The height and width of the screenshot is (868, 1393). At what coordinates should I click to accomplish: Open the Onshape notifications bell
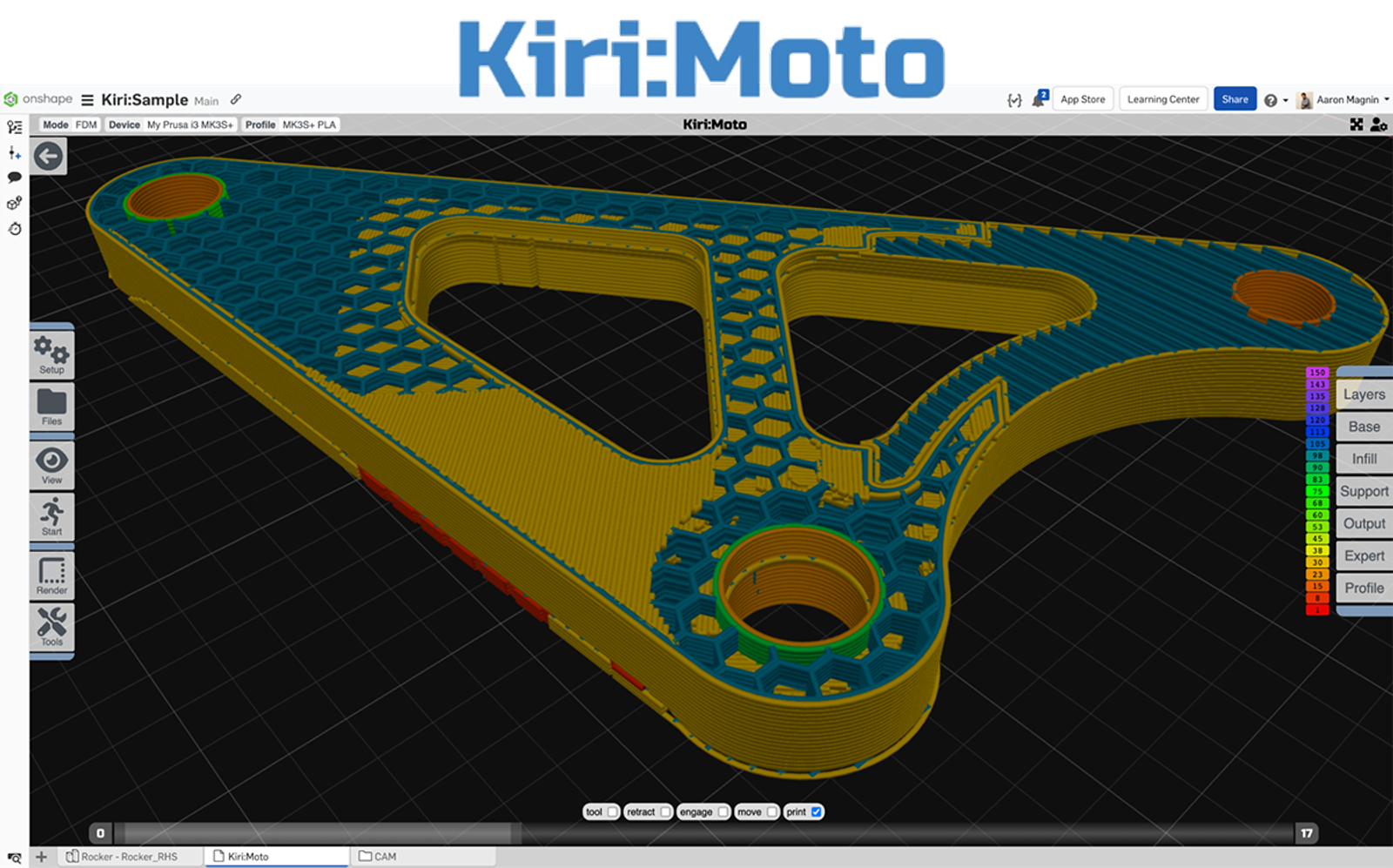(1036, 99)
